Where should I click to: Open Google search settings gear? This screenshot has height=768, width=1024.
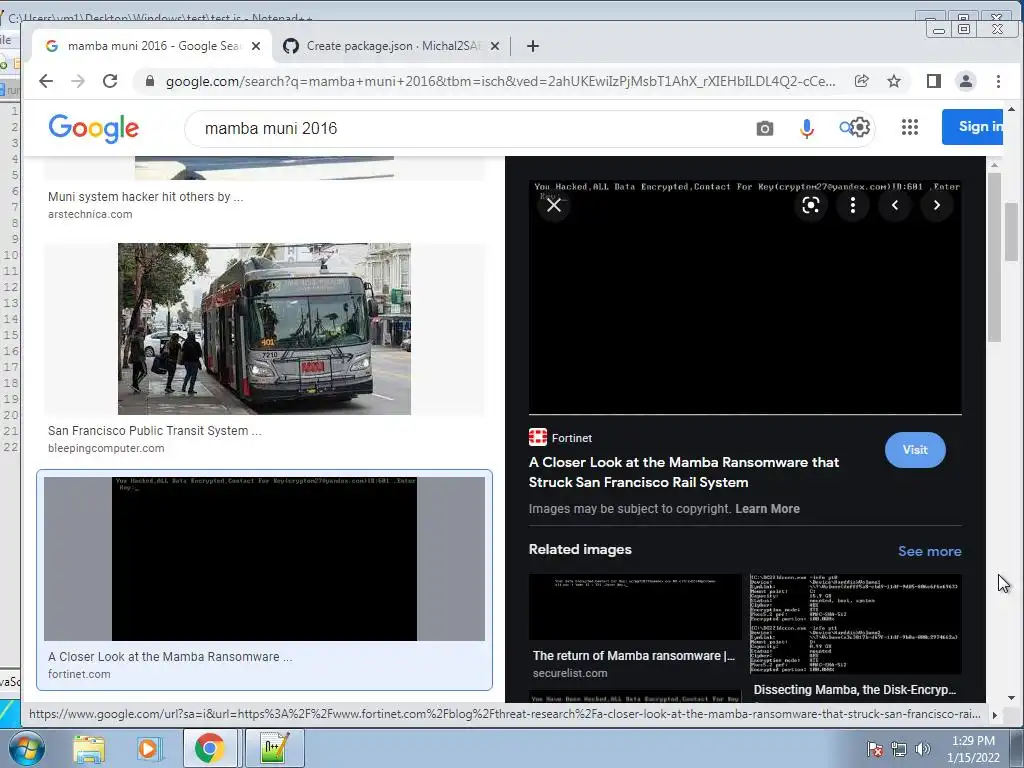[860, 127]
